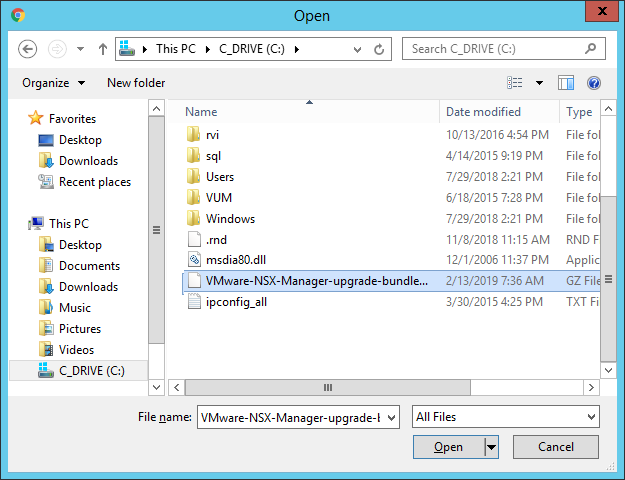This screenshot has width=625, height=480.
Task: Expand the arrow between This PC and C_DRIVE
Action: pyautogui.click(x=208, y=49)
